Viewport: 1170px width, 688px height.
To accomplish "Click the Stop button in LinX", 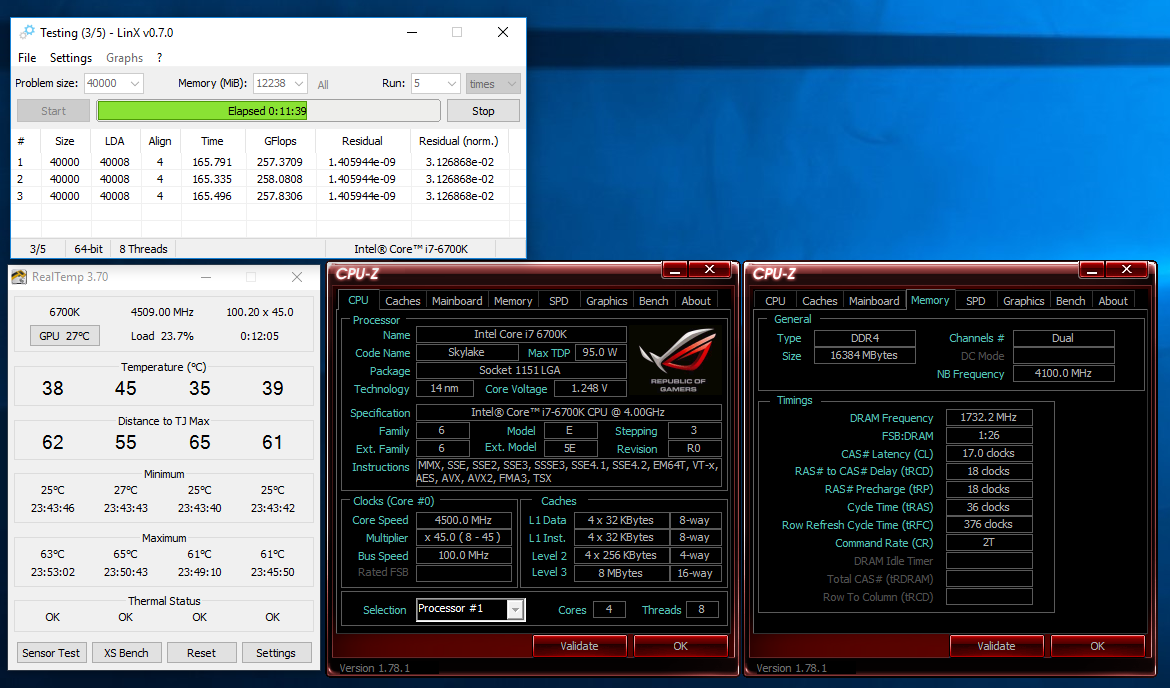I will (483, 110).
